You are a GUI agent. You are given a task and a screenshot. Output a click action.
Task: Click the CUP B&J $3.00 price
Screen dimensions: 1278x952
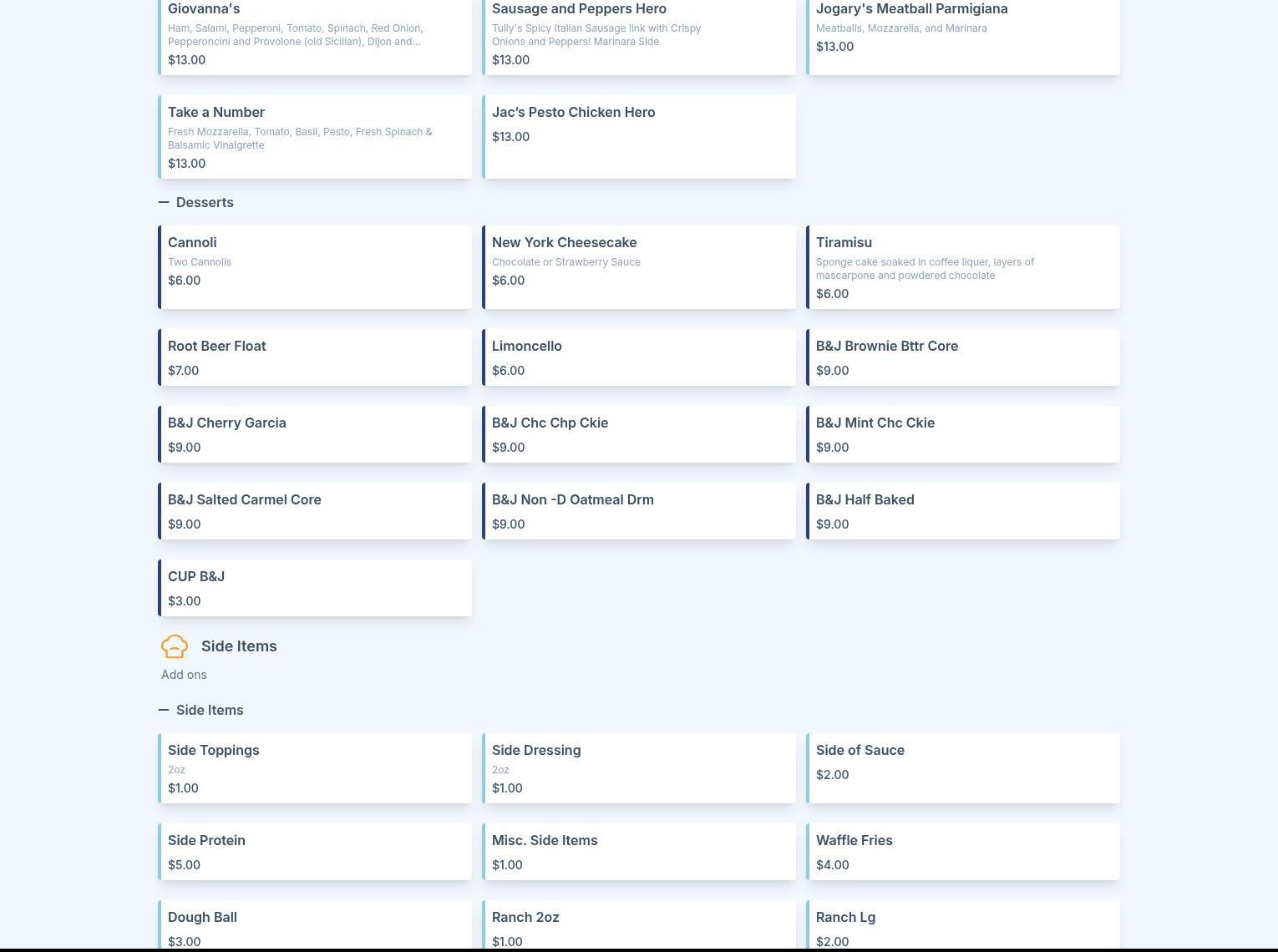coord(185,601)
